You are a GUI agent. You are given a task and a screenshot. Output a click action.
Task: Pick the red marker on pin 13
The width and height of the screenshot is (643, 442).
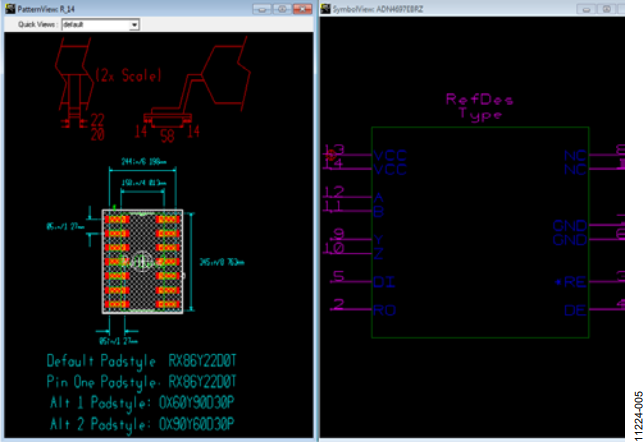coord(331,155)
